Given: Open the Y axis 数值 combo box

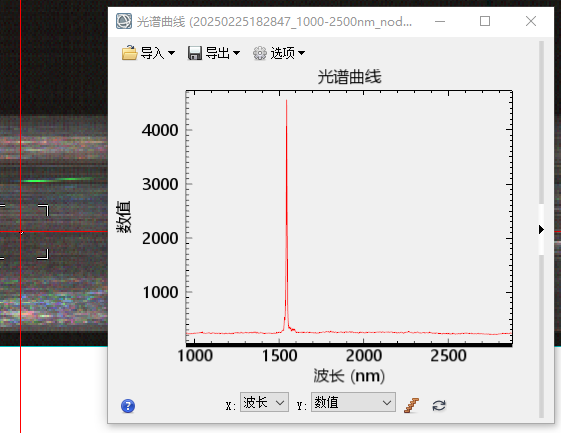Looking at the screenshot, I should pos(353,403).
